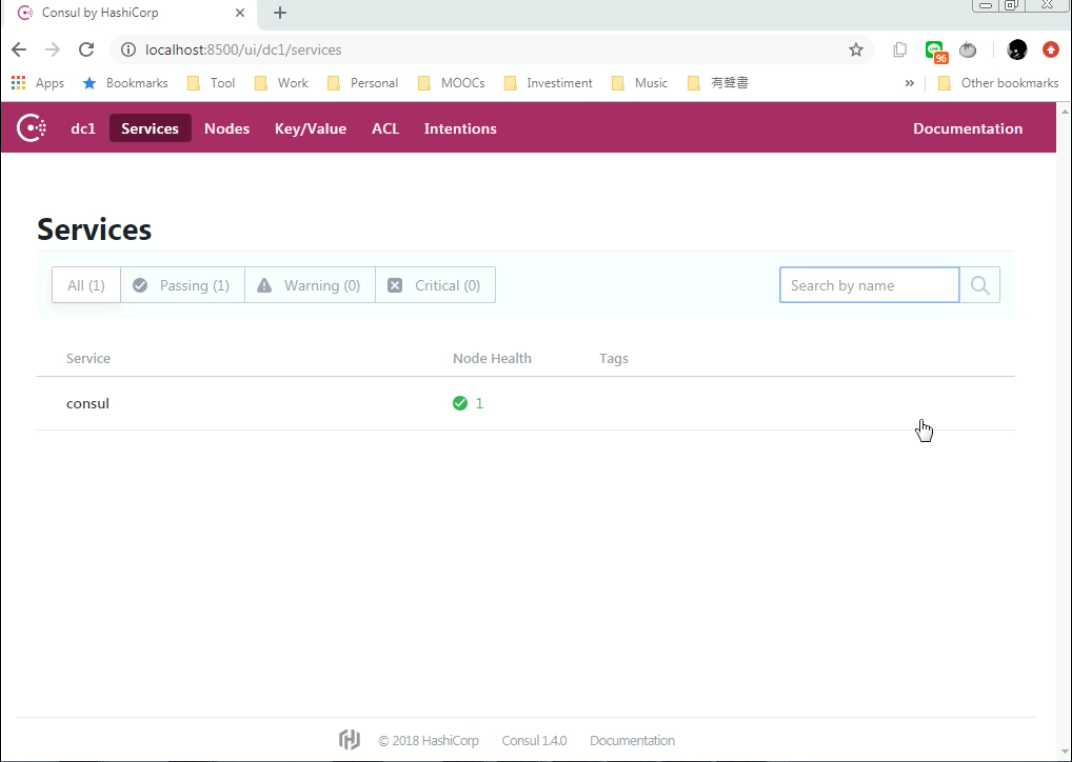
Task: Click the Services page heading
Action: coord(94,229)
